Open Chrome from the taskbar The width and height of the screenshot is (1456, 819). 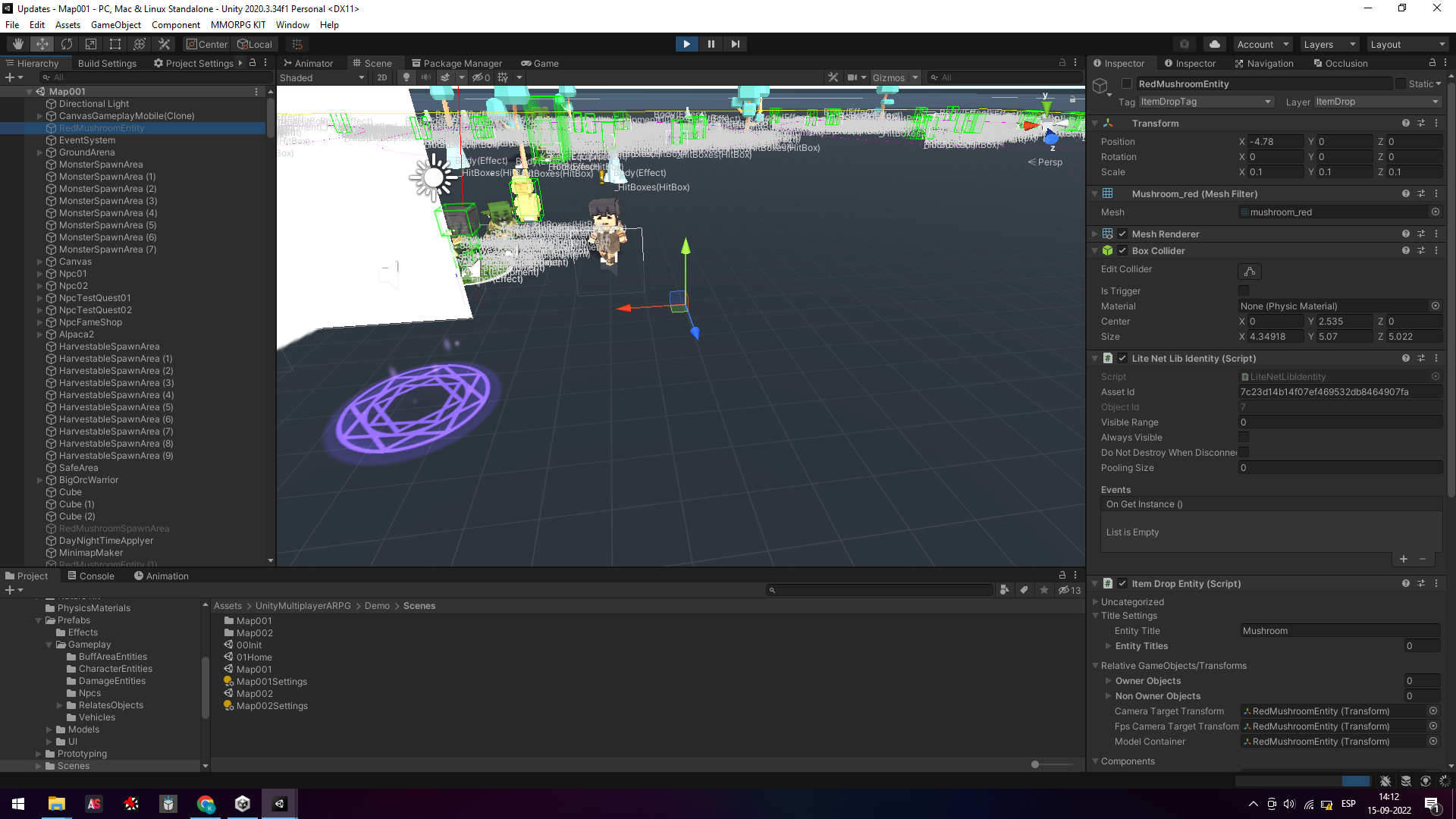point(206,804)
